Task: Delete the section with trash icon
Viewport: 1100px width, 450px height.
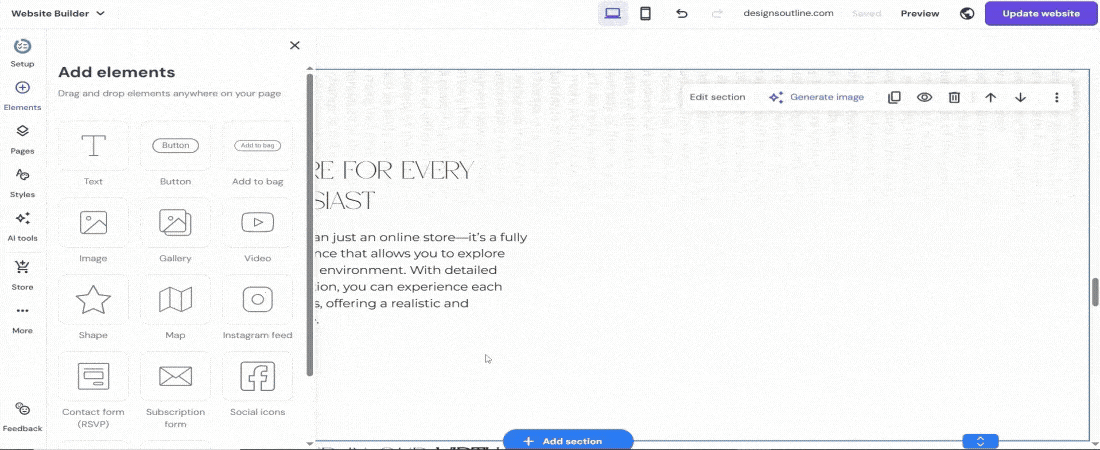Action: 954,98
